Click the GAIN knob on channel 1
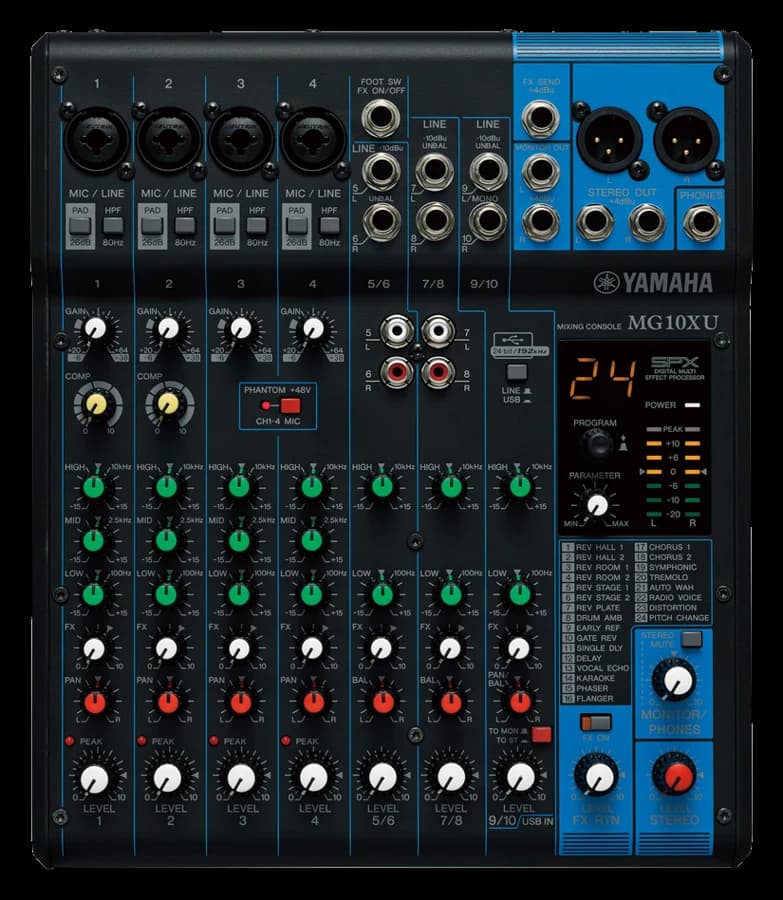The width and height of the screenshot is (783, 900). click(x=95, y=329)
